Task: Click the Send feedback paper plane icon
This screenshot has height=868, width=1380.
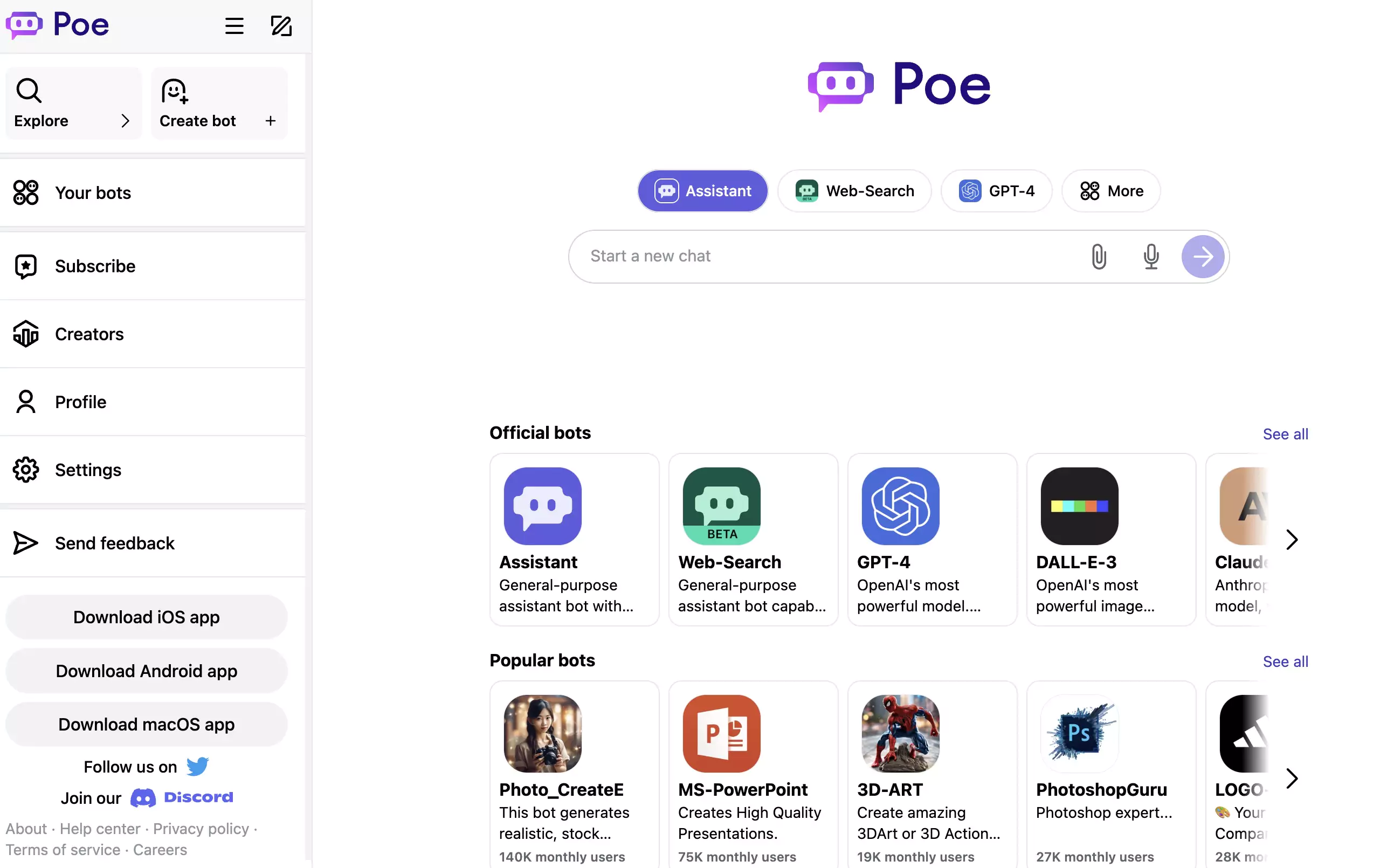Action: click(26, 543)
